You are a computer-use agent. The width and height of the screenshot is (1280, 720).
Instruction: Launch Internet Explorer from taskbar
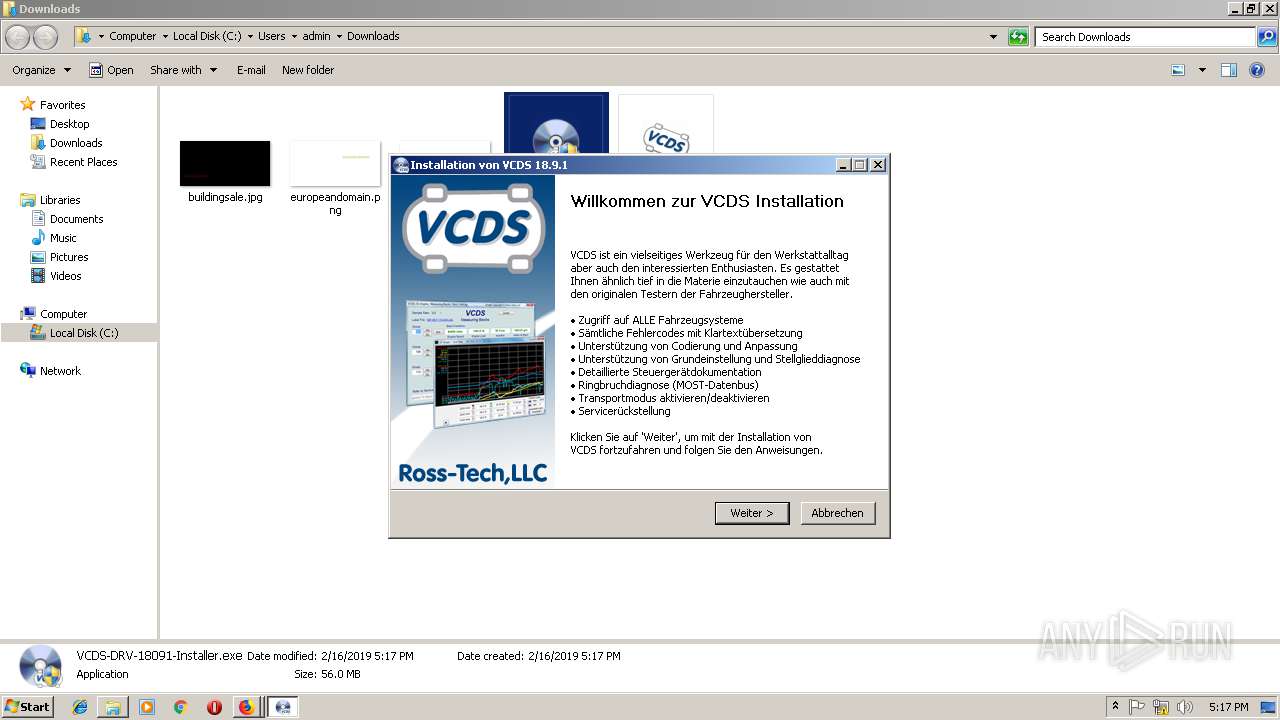click(80, 707)
